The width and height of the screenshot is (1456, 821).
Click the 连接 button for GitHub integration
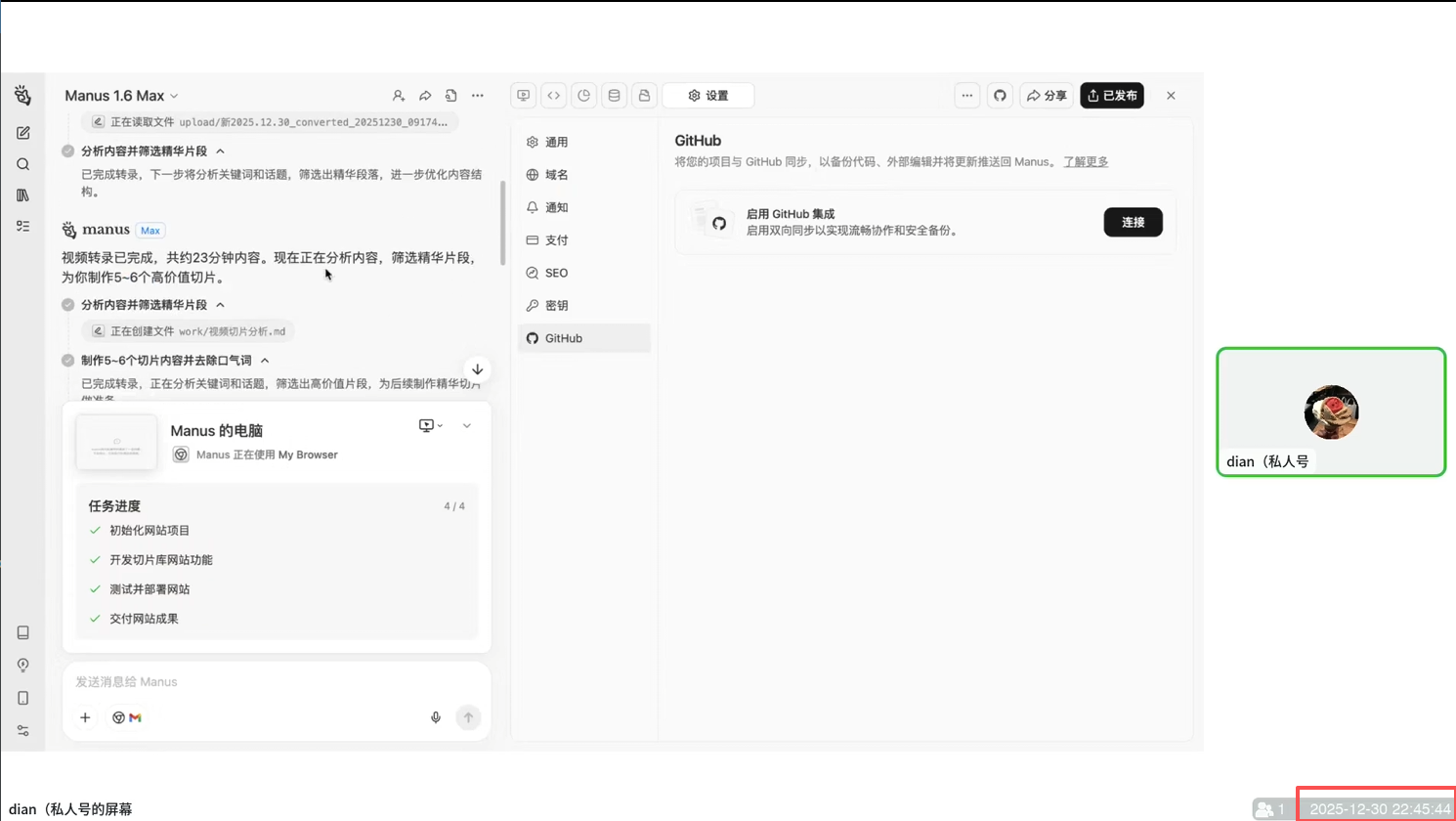pyautogui.click(x=1133, y=223)
